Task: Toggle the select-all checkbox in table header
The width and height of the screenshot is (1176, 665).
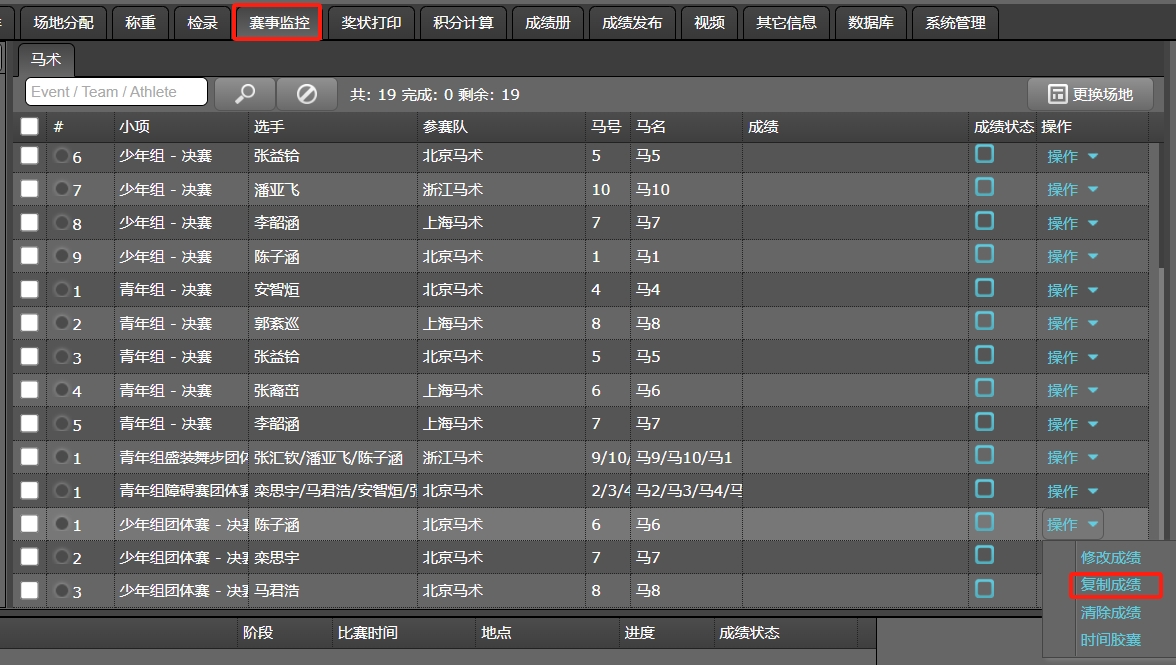Action: (x=30, y=127)
